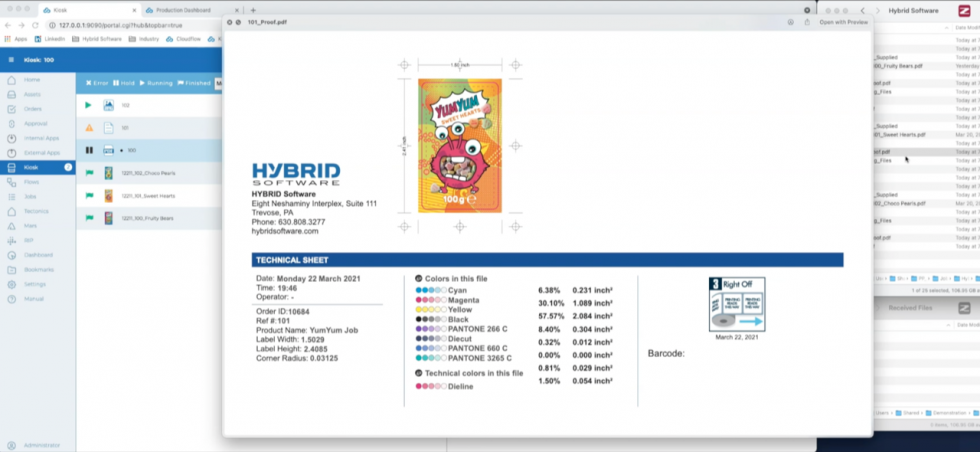Open the Manual help icon
Screen dimensions: 980x452
[x=11, y=299]
